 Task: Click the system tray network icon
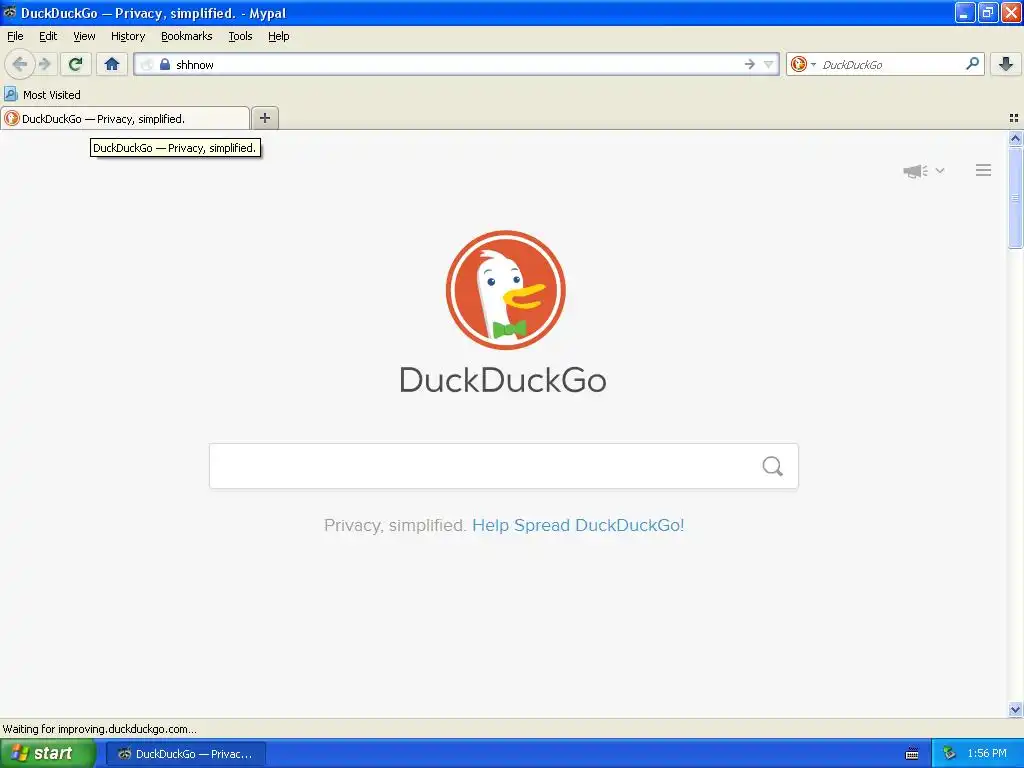[949, 753]
